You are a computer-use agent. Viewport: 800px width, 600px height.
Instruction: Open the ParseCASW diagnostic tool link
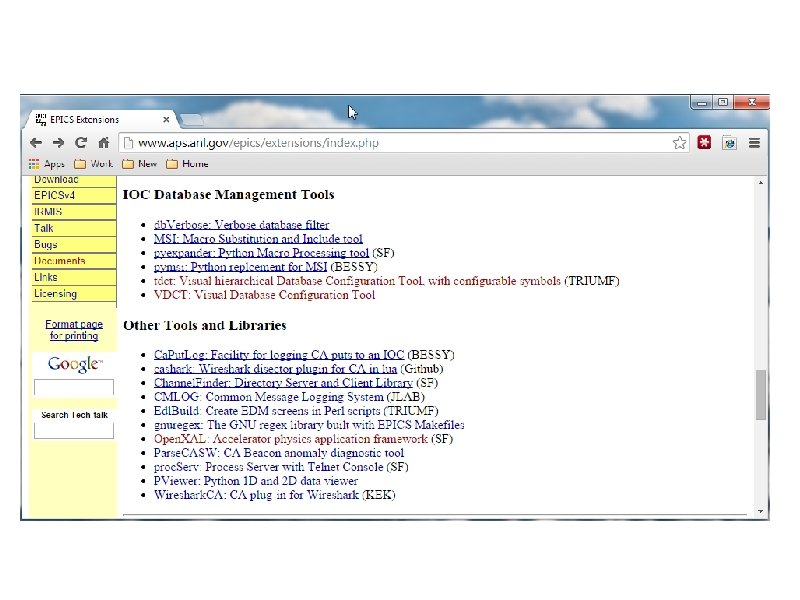pyautogui.click(x=279, y=453)
